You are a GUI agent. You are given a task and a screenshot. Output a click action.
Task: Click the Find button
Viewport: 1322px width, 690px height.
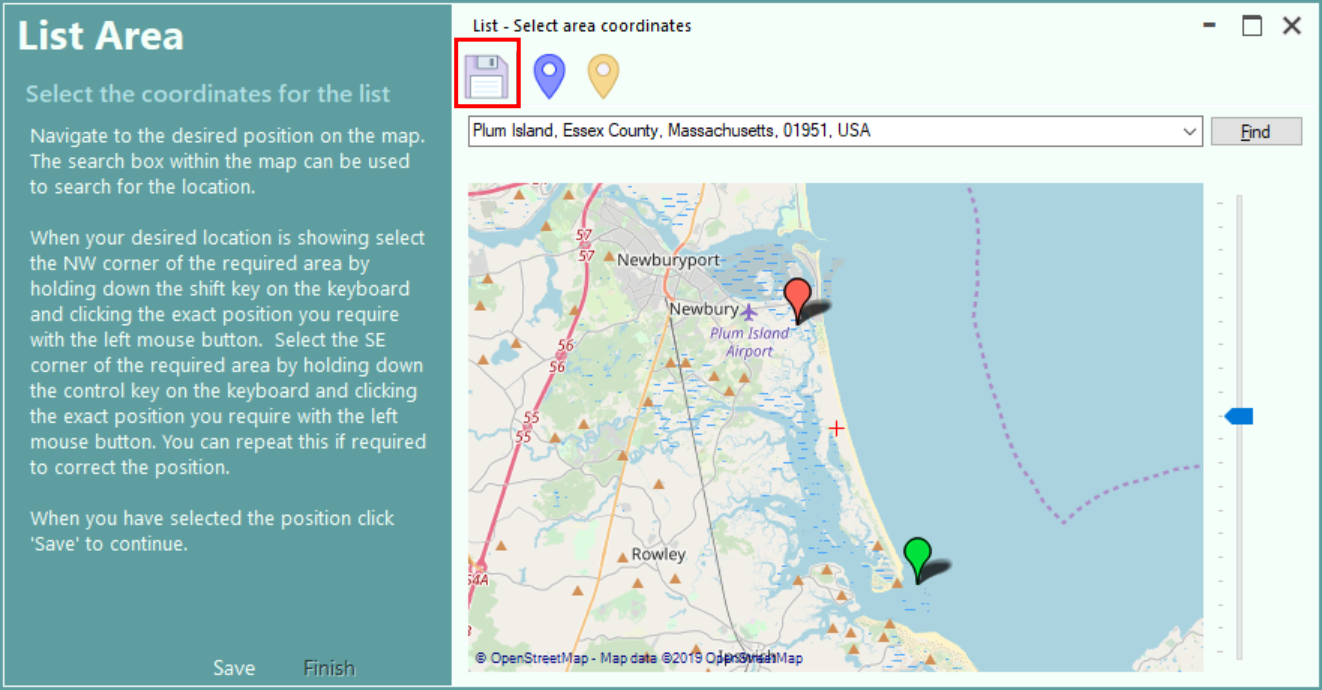pos(1256,131)
